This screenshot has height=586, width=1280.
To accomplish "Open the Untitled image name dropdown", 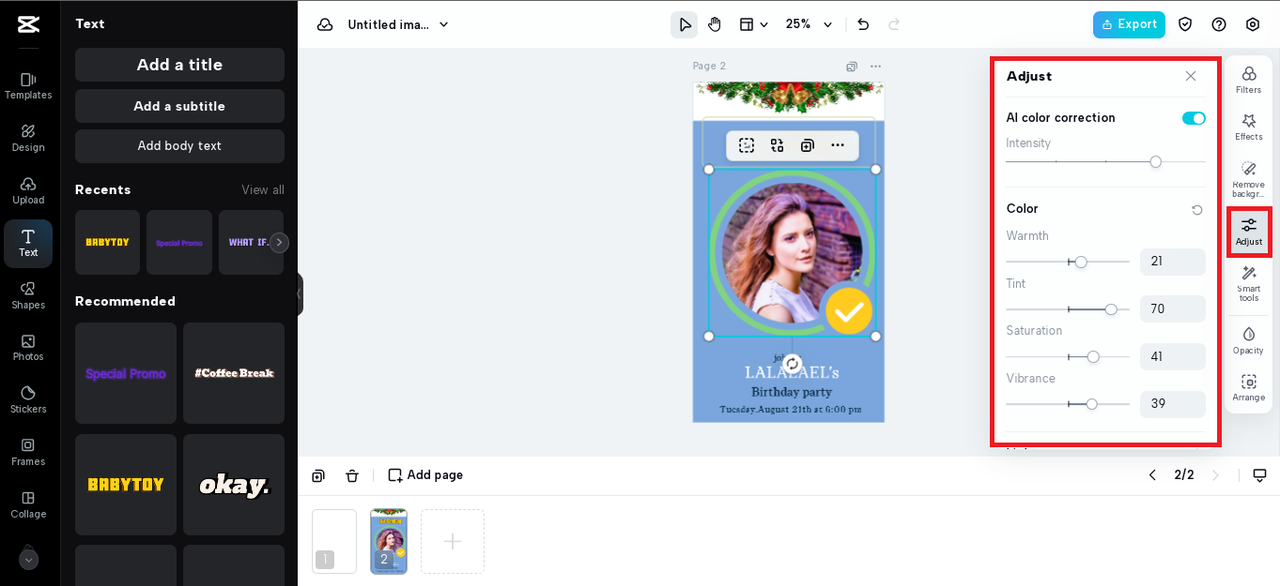I will [x=398, y=24].
